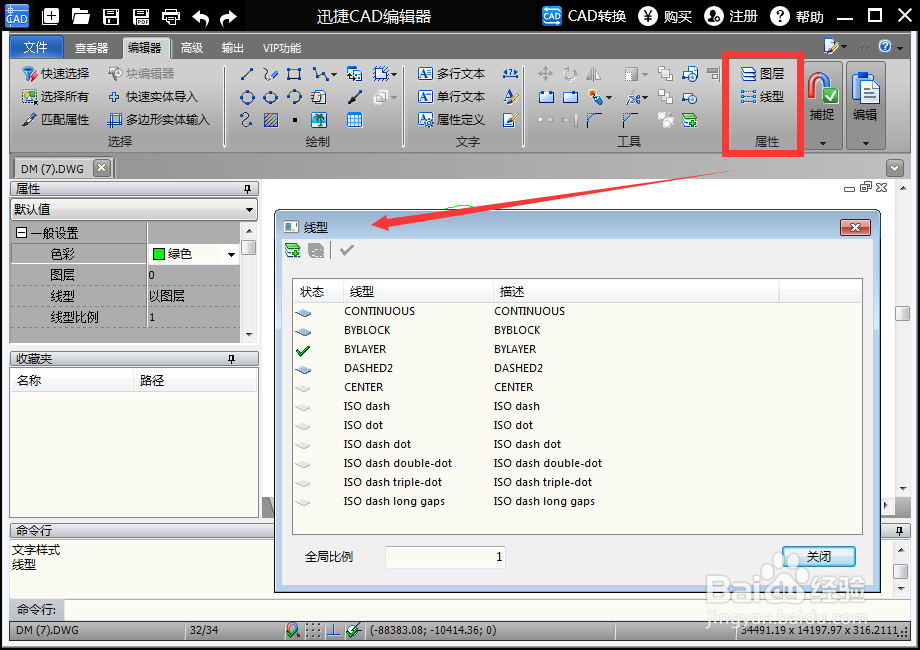Expand the dropdown arrow under 编辑
Viewport: 920px width, 650px height.
coord(865,143)
